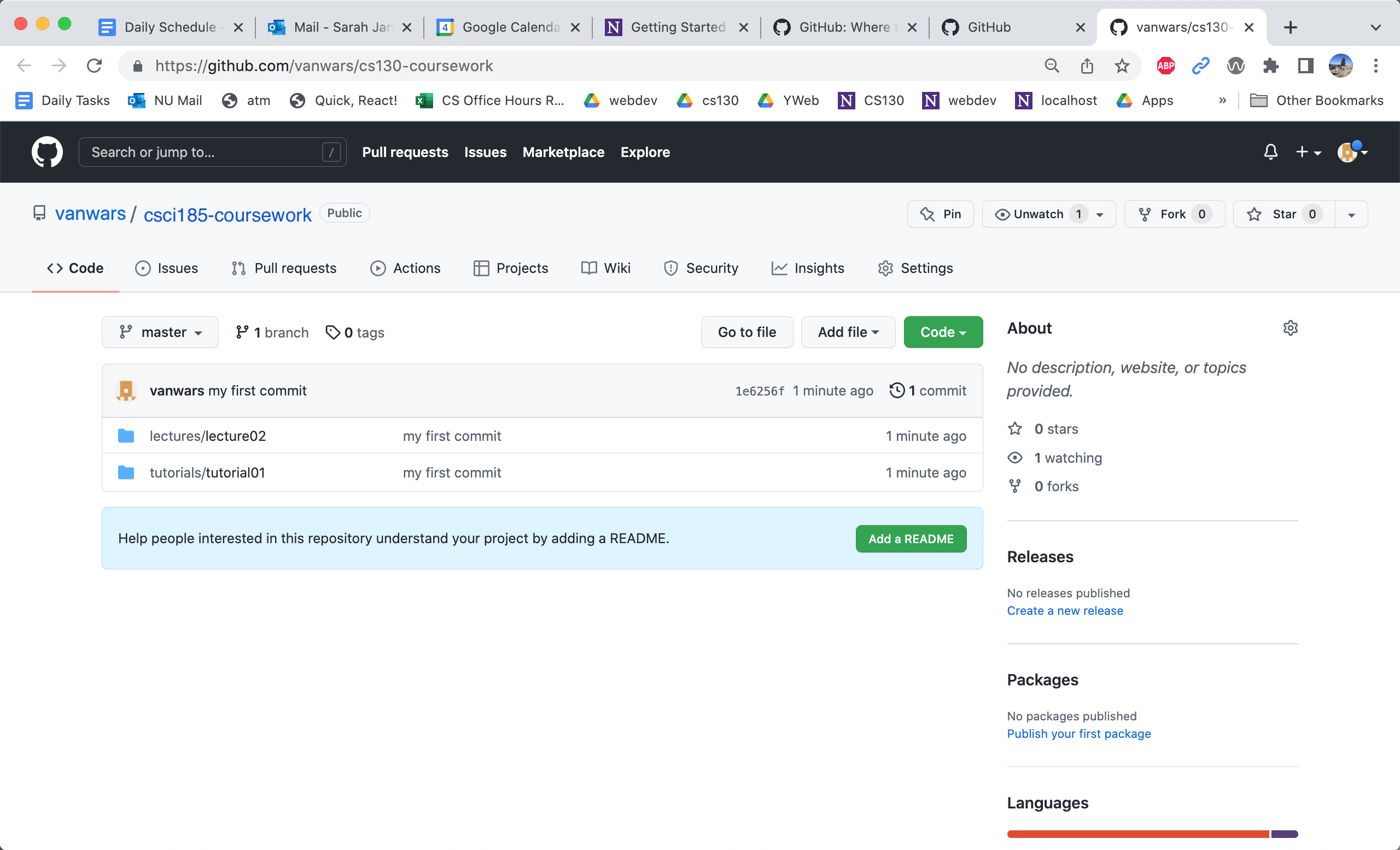Image resolution: width=1400 pixels, height=850 pixels.
Task: Open the Pull requests repository tab
Action: tap(284, 267)
